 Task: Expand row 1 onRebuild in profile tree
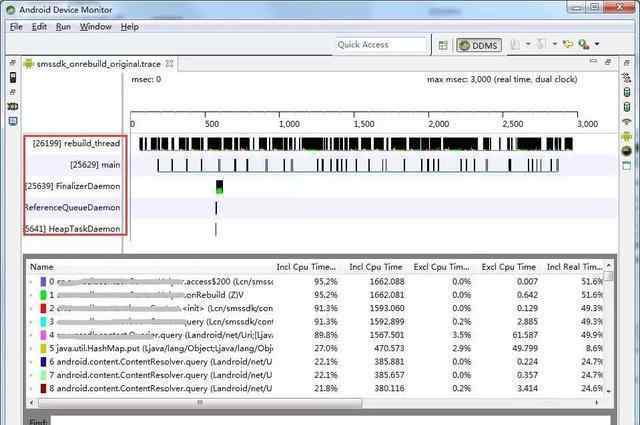pyautogui.click(x=32, y=295)
